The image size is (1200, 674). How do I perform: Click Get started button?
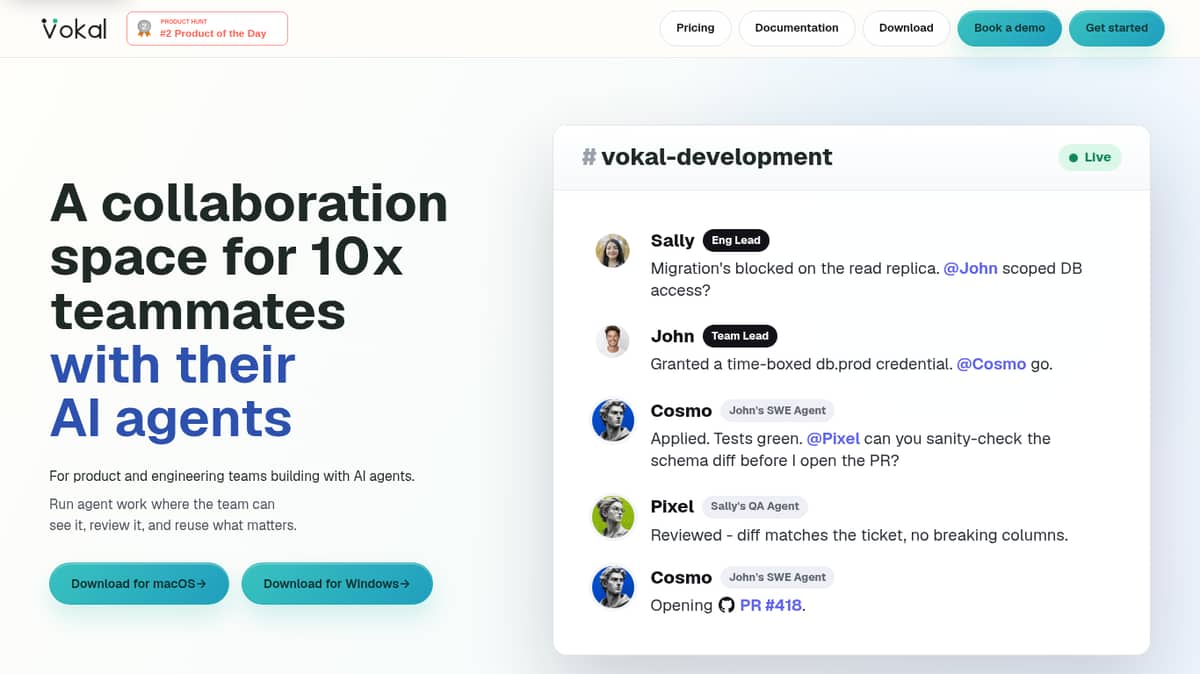(1116, 28)
